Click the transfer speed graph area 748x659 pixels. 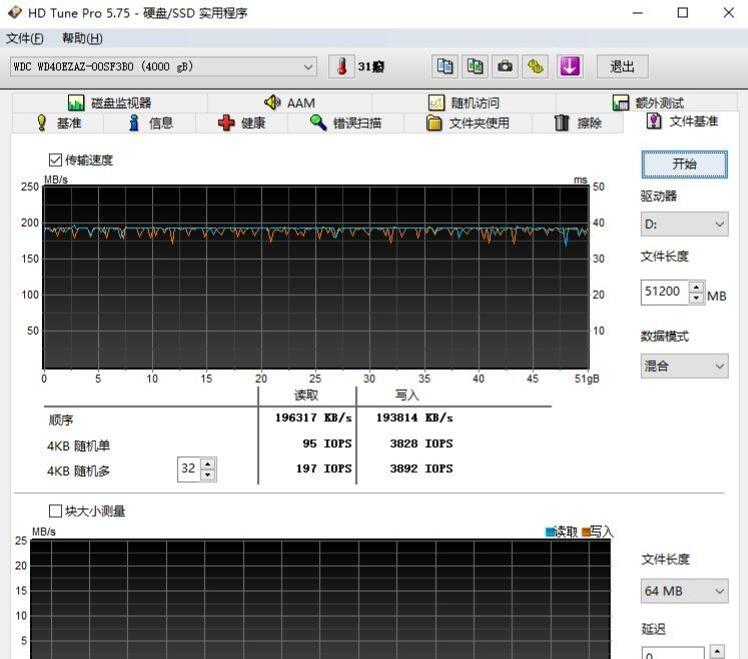coord(316,277)
